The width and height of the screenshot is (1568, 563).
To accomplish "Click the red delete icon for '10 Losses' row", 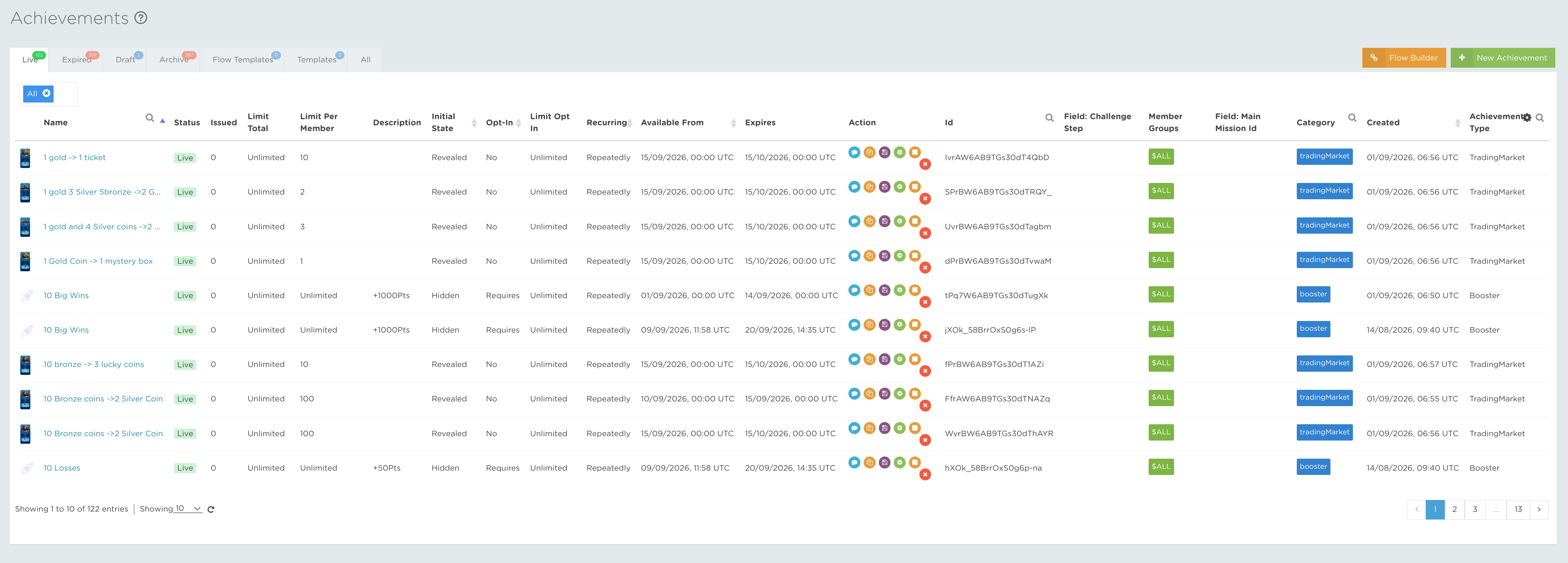I will 925,475.
